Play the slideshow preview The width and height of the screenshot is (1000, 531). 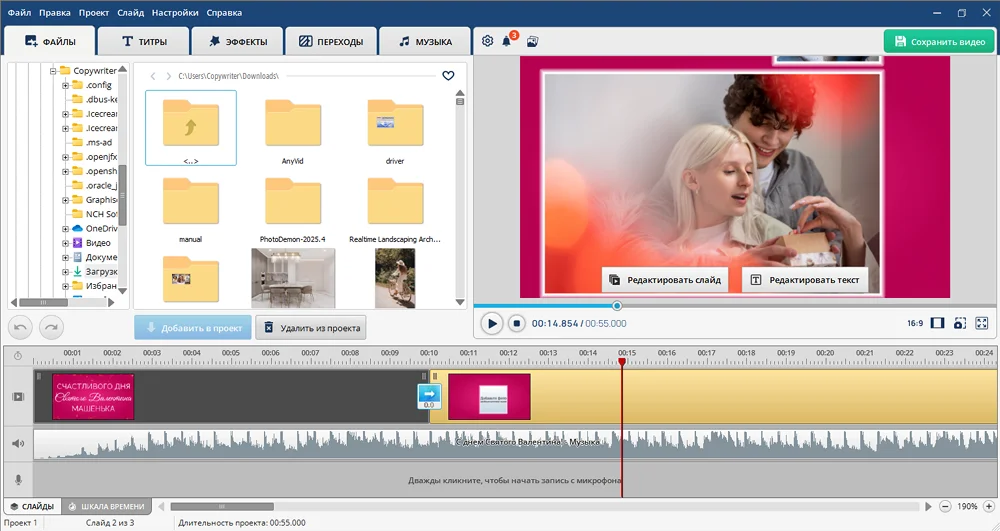tap(492, 324)
